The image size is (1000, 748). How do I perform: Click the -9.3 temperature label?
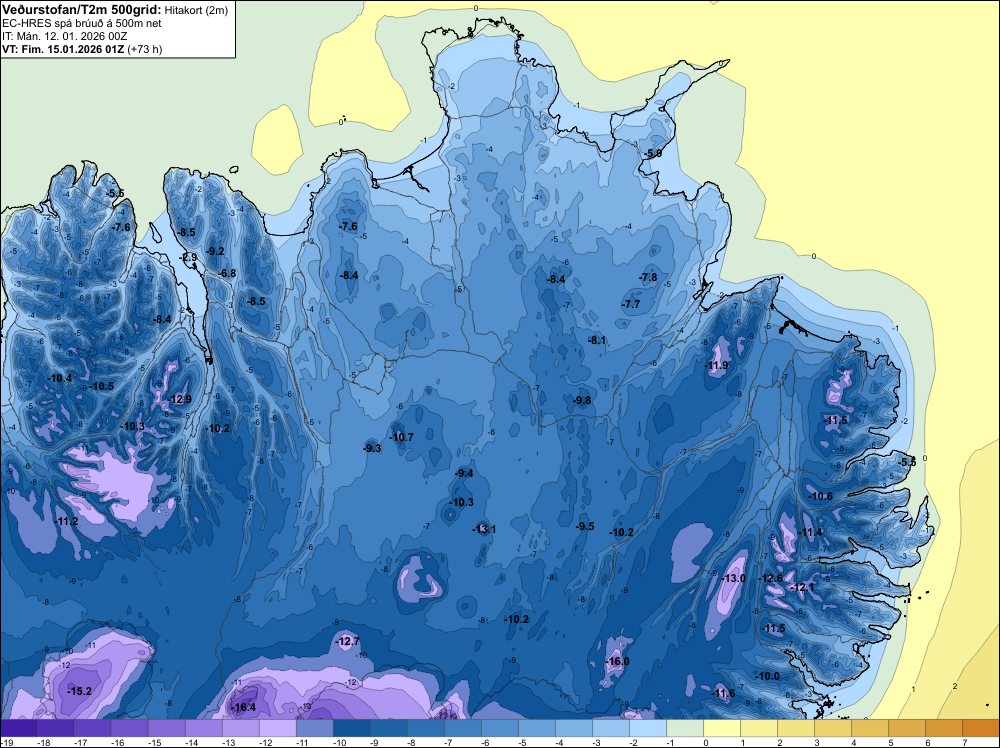click(371, 448)
